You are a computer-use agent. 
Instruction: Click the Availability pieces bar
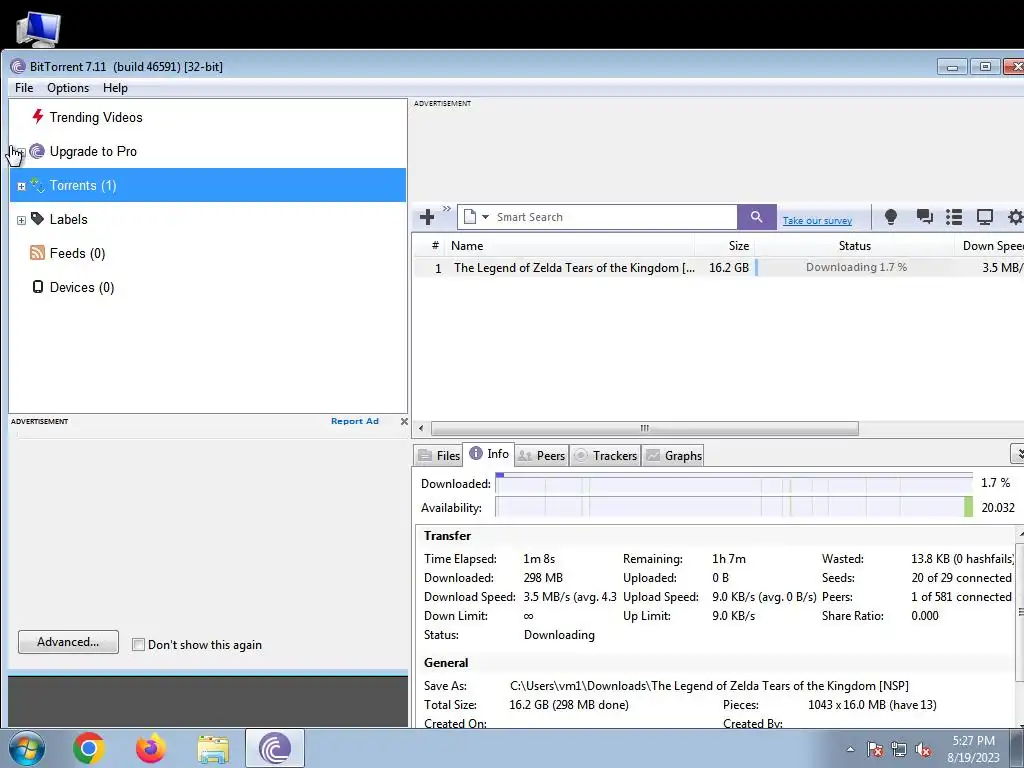(734, 507)
